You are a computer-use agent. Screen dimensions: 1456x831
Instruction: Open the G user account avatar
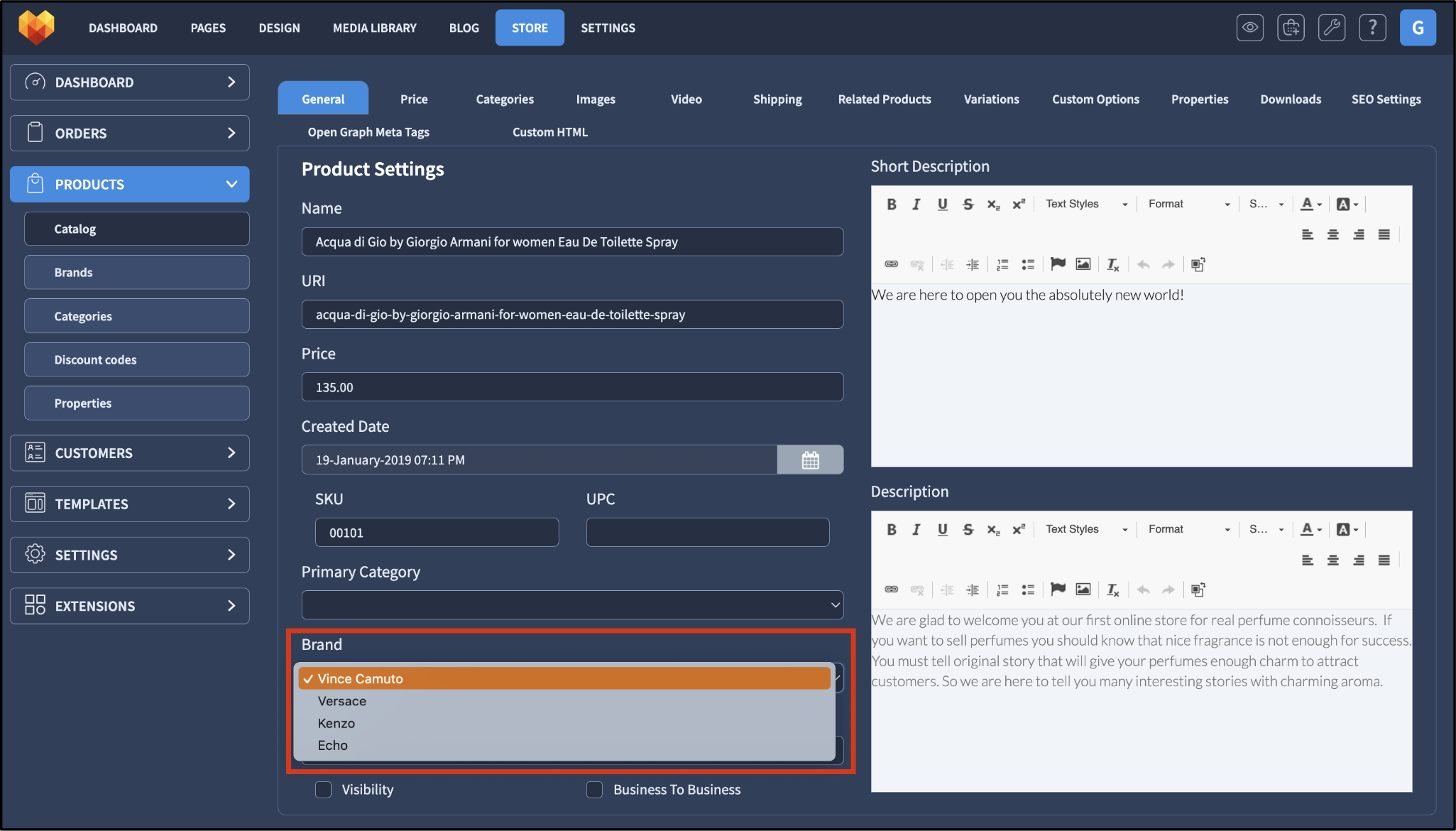[x=1418, y=28]
